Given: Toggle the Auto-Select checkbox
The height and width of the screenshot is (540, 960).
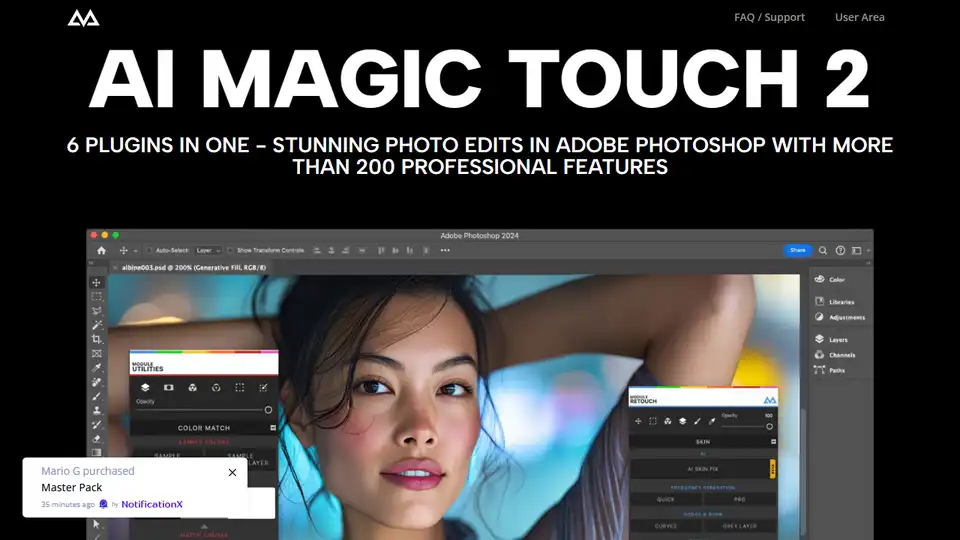Looking at the screenshot, I should (149, 250).
